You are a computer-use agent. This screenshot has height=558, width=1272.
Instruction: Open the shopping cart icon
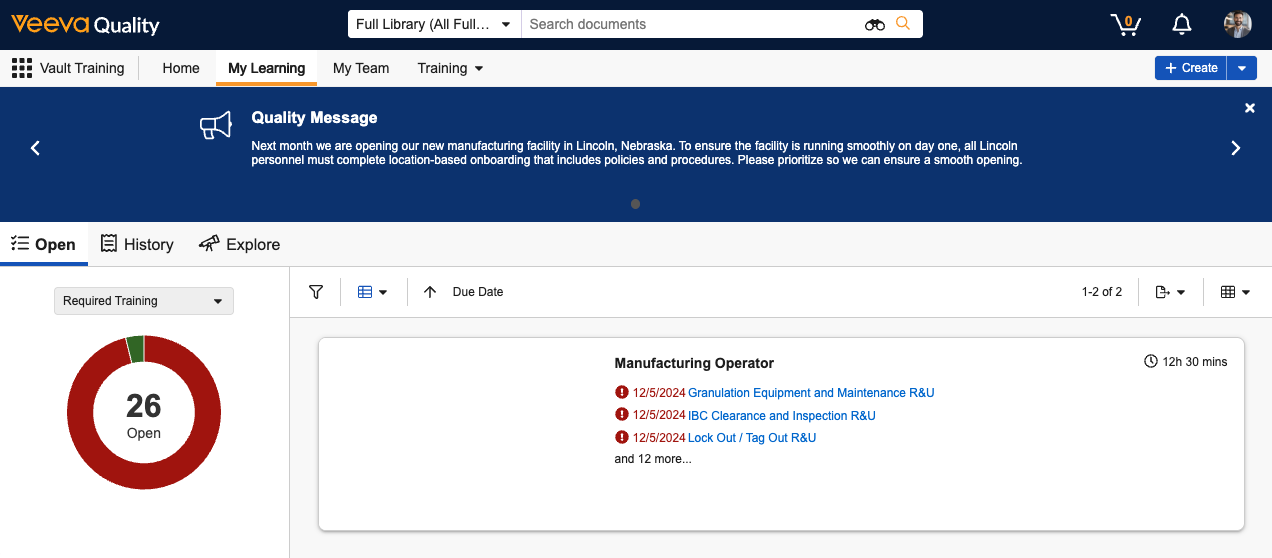pos(1126,24)
